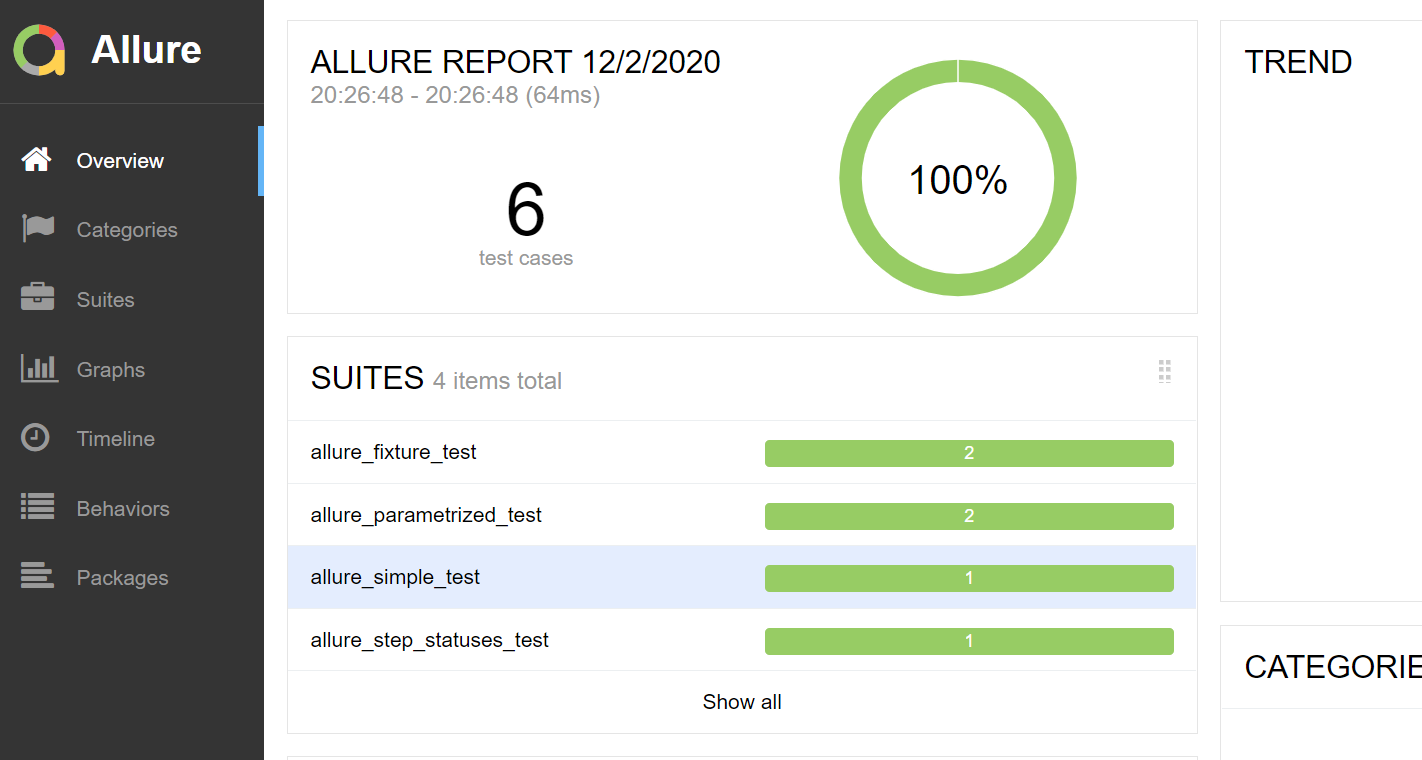Click the allure_step_statuses_test green status bar
Screen dimensions: 1422x760
pyautogui.click(x=969, y=641)
